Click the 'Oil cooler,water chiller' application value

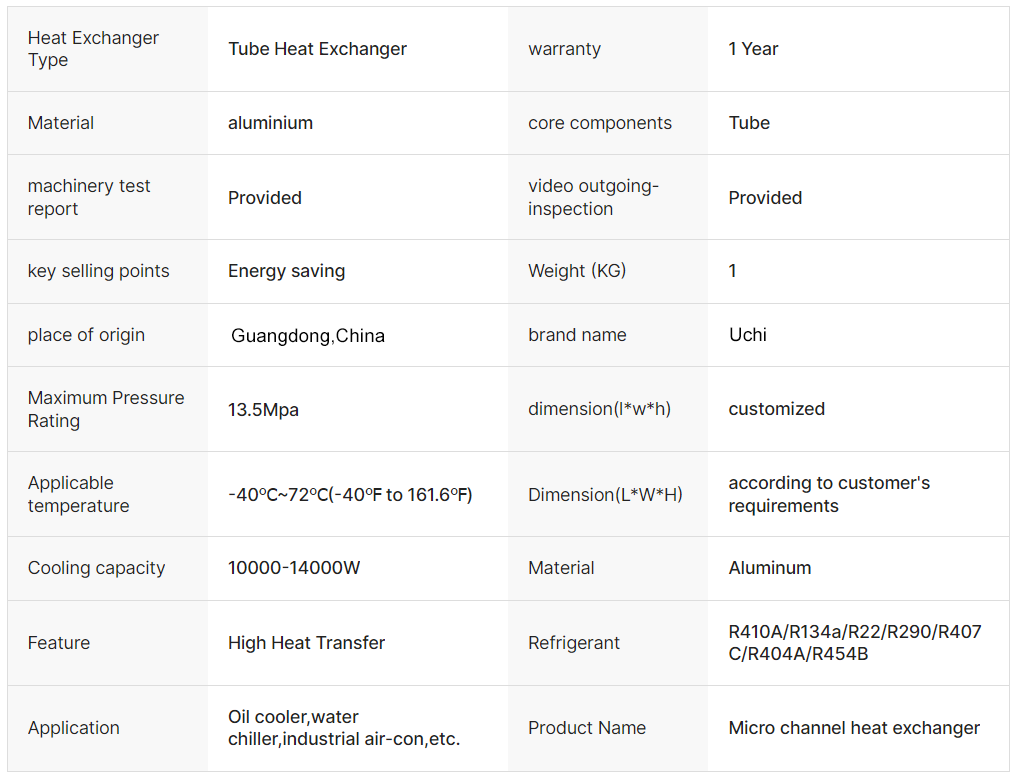click(343, 728)
